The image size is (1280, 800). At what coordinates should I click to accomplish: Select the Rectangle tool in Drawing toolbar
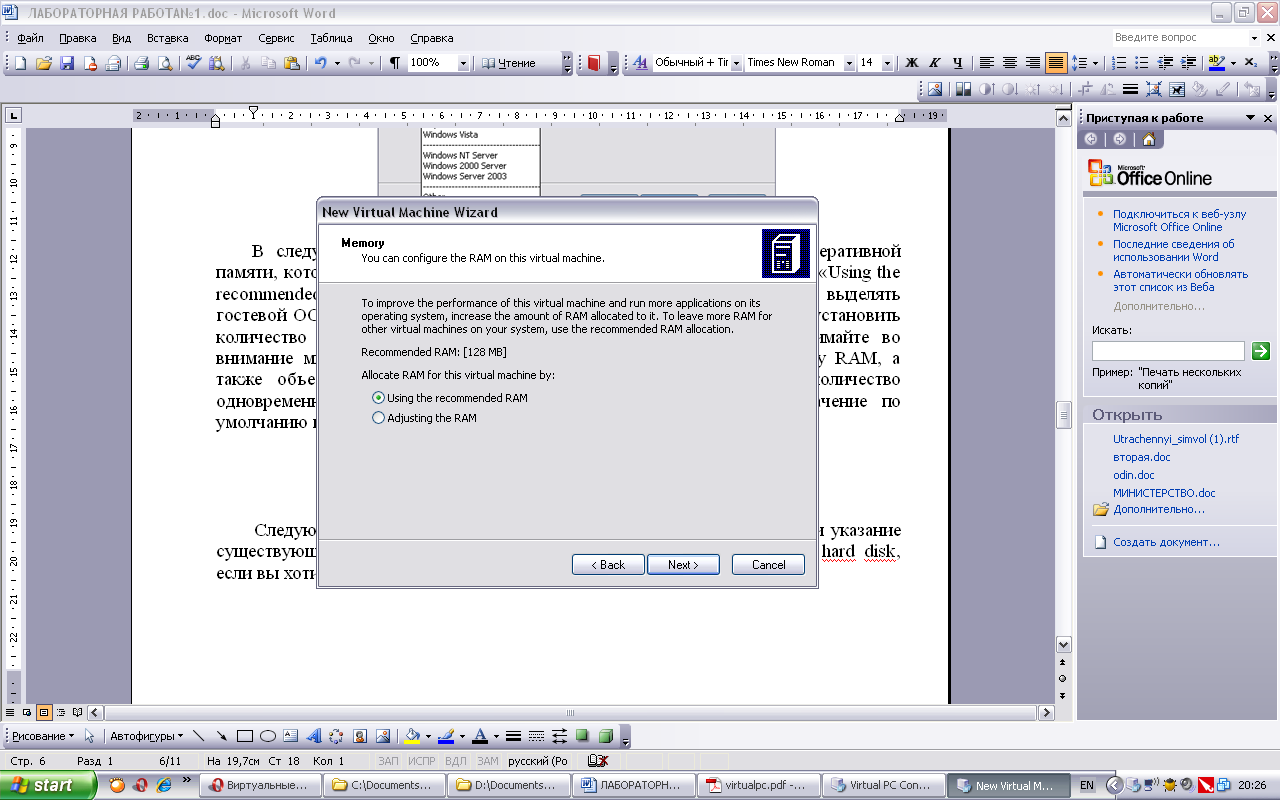pyautogui.click(x=245, y=736)
